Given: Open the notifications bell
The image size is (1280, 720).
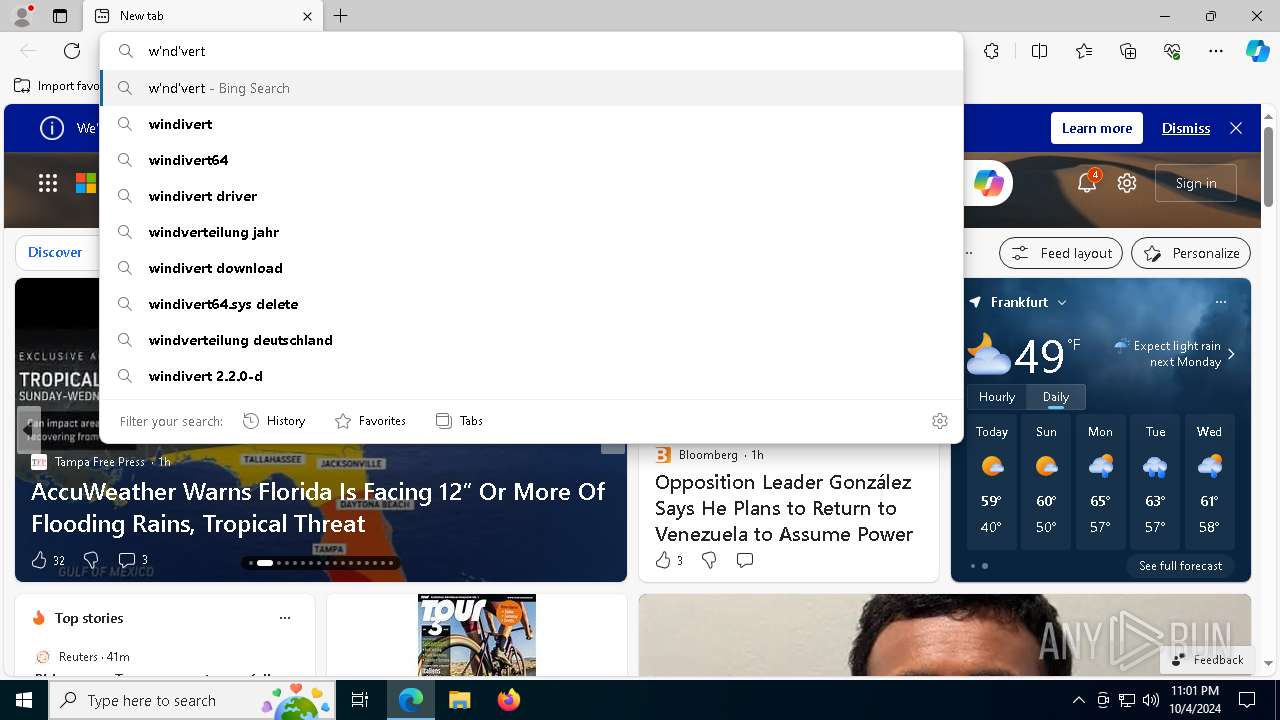Looking at the screenshot, I should pyautogui.click(x=1087, y=183).
